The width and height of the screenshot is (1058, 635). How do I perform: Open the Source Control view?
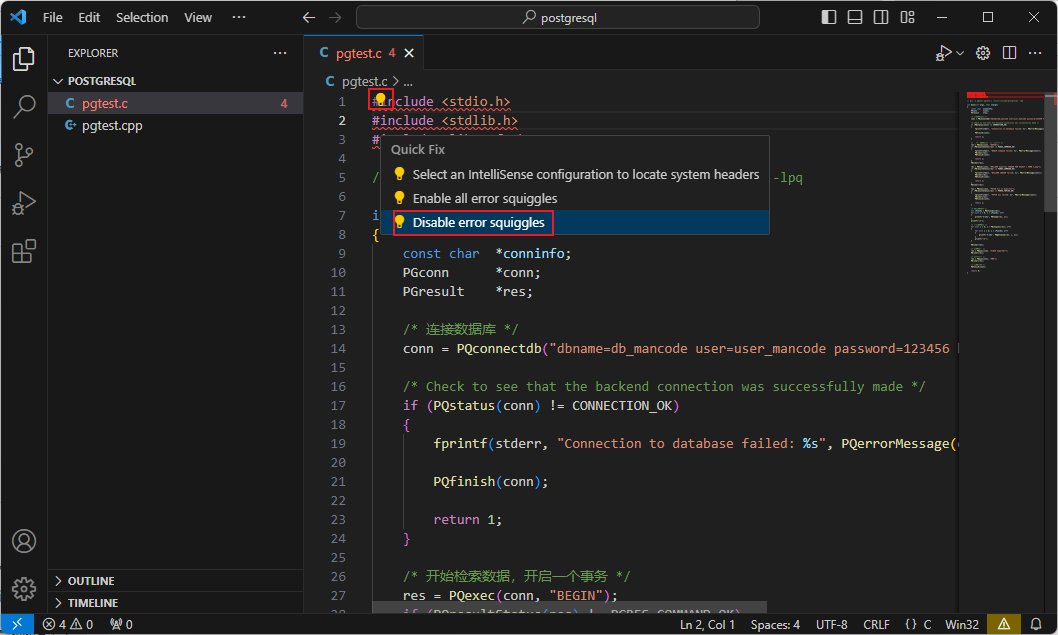coord(24,155)
